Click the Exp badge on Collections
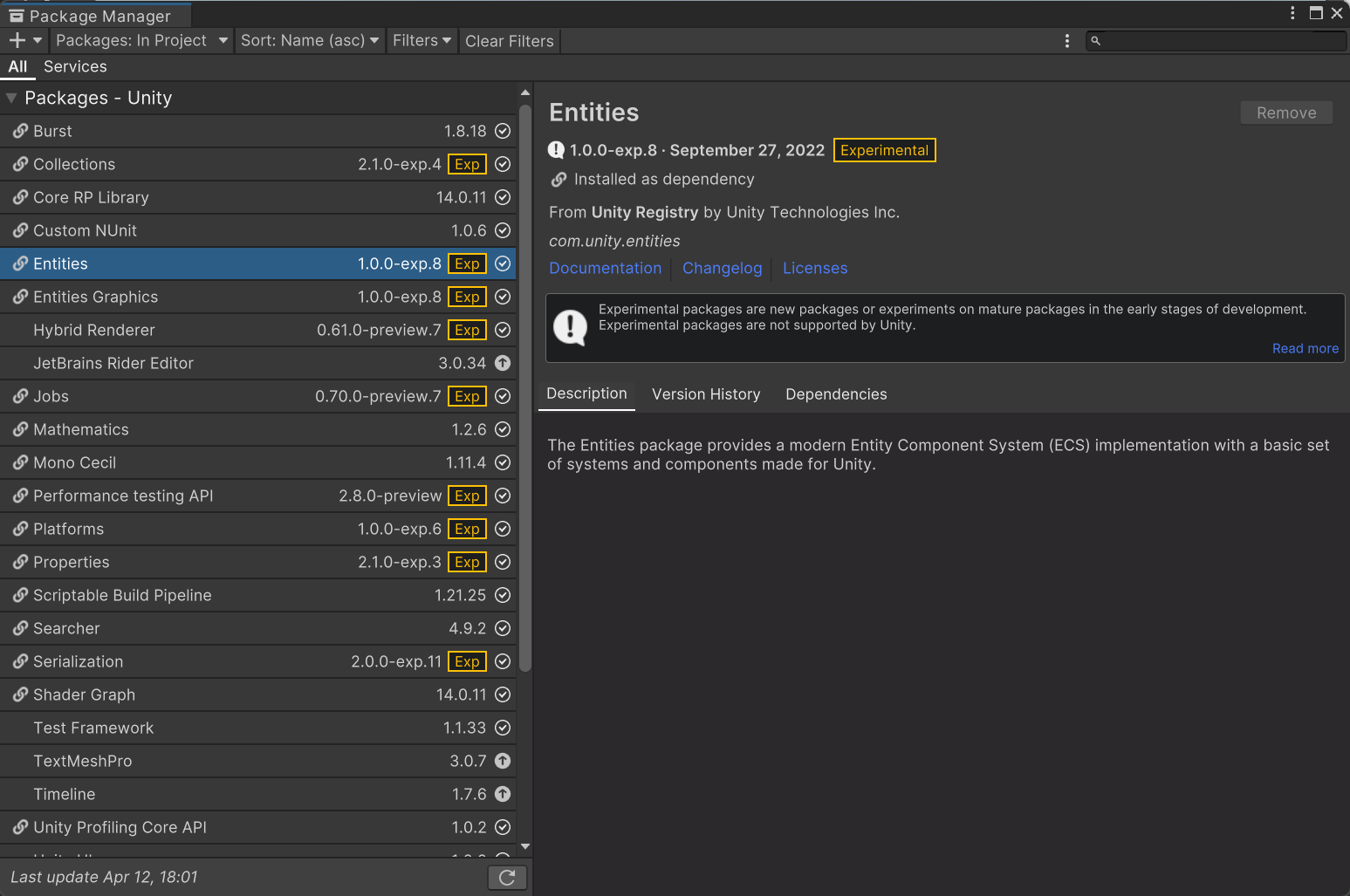 coord(467,164)
